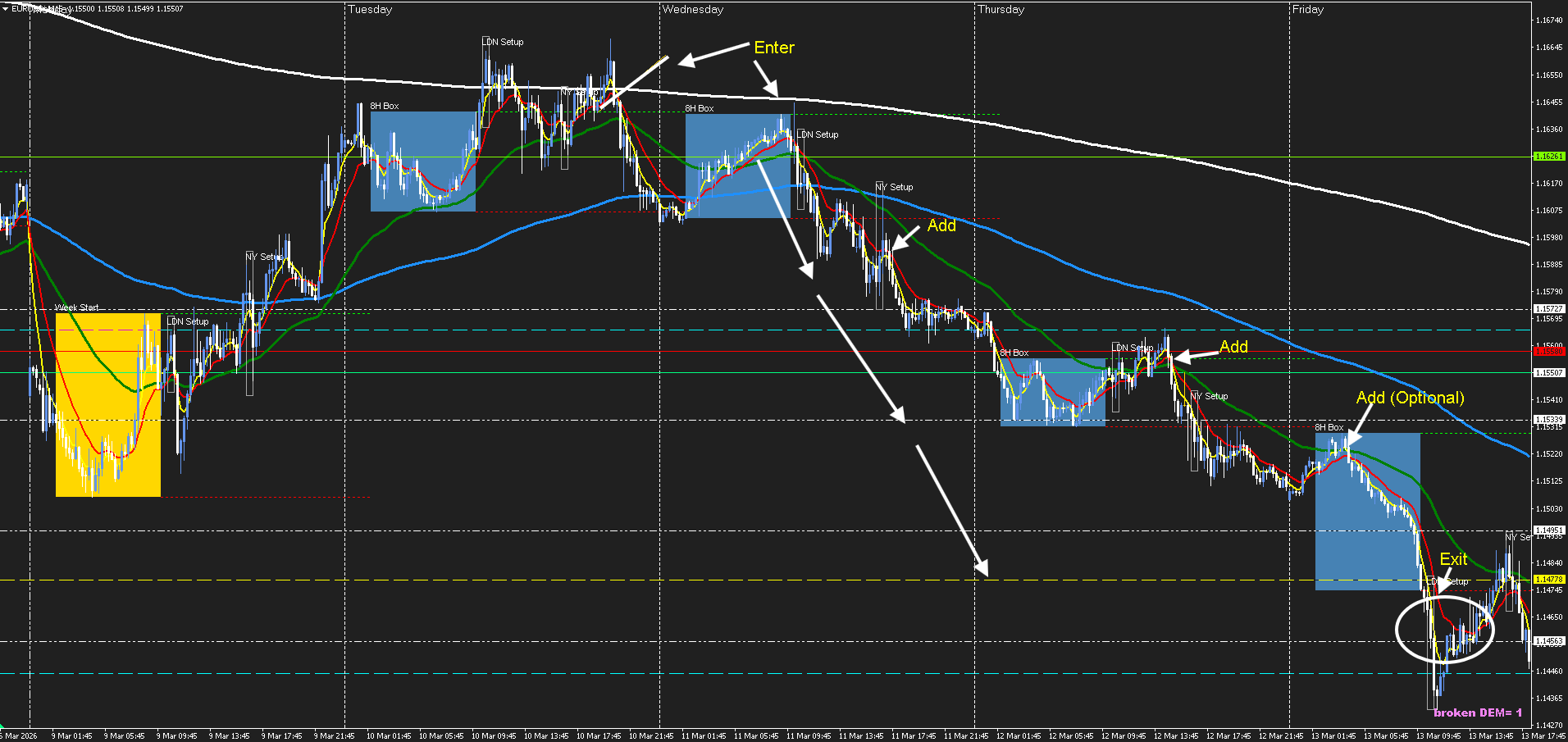Click the chart menu triangle beside the EURUSD symbol
Image resolution: width=1568 pixels, height=742 pixels.
(x=5, y=9)
